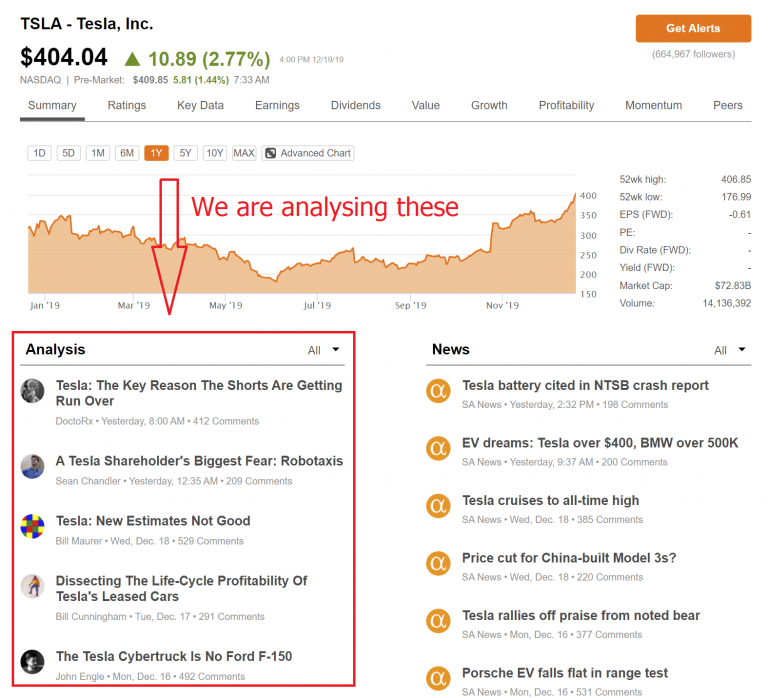Click the Pre-Market price $409.85
Image resolution: width=768 pixels, height=698 pixels.
coord(150,80)
